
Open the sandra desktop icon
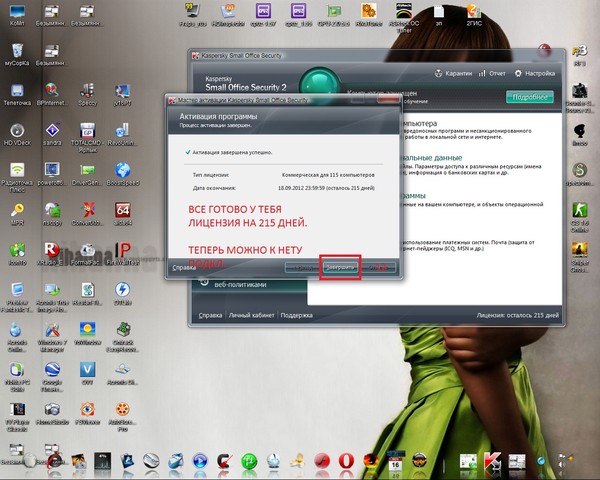click(52, 134)
